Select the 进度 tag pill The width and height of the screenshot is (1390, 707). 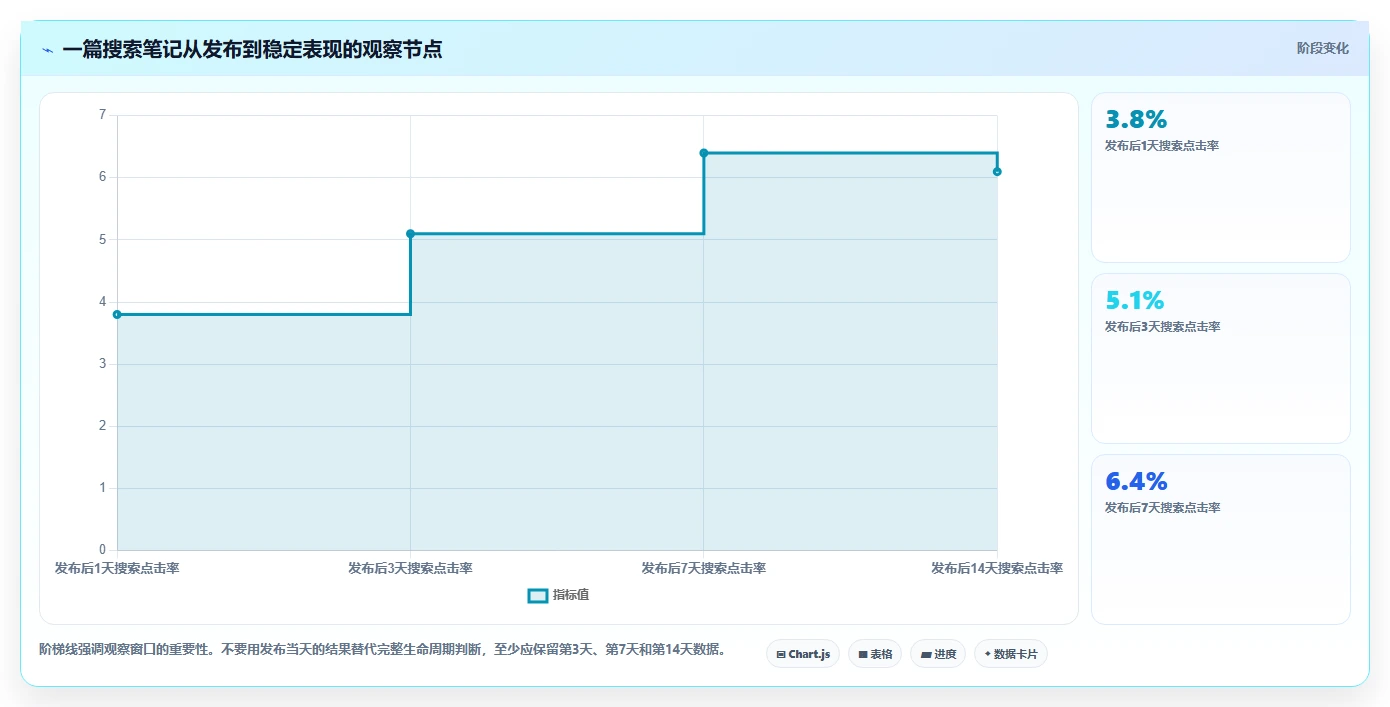938,654
